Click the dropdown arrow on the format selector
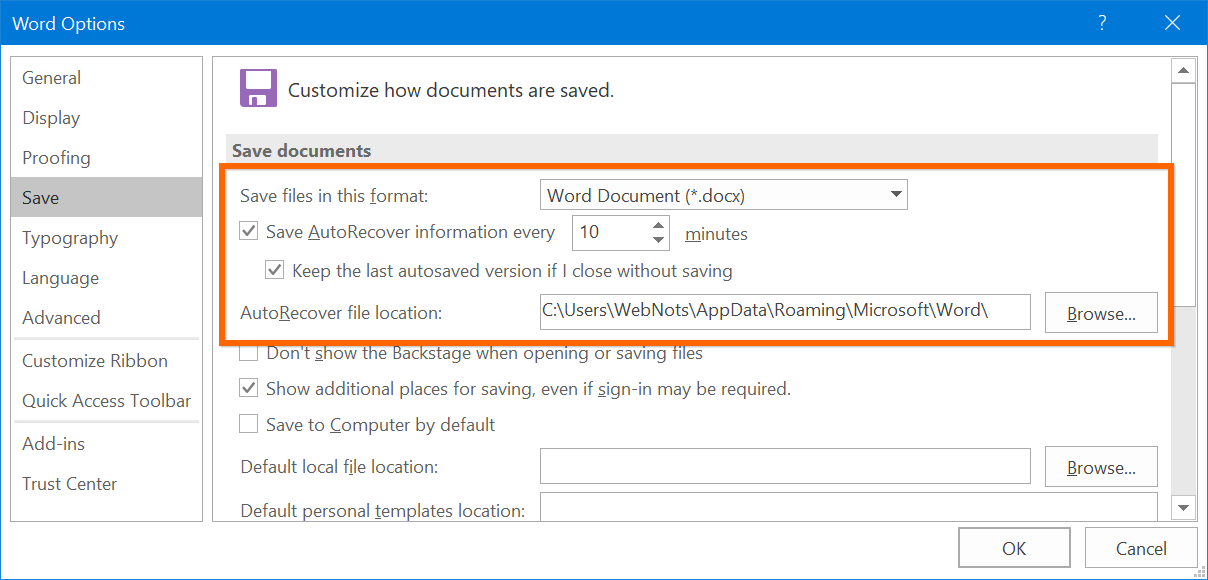The image size is (1208, 580). 895,194
